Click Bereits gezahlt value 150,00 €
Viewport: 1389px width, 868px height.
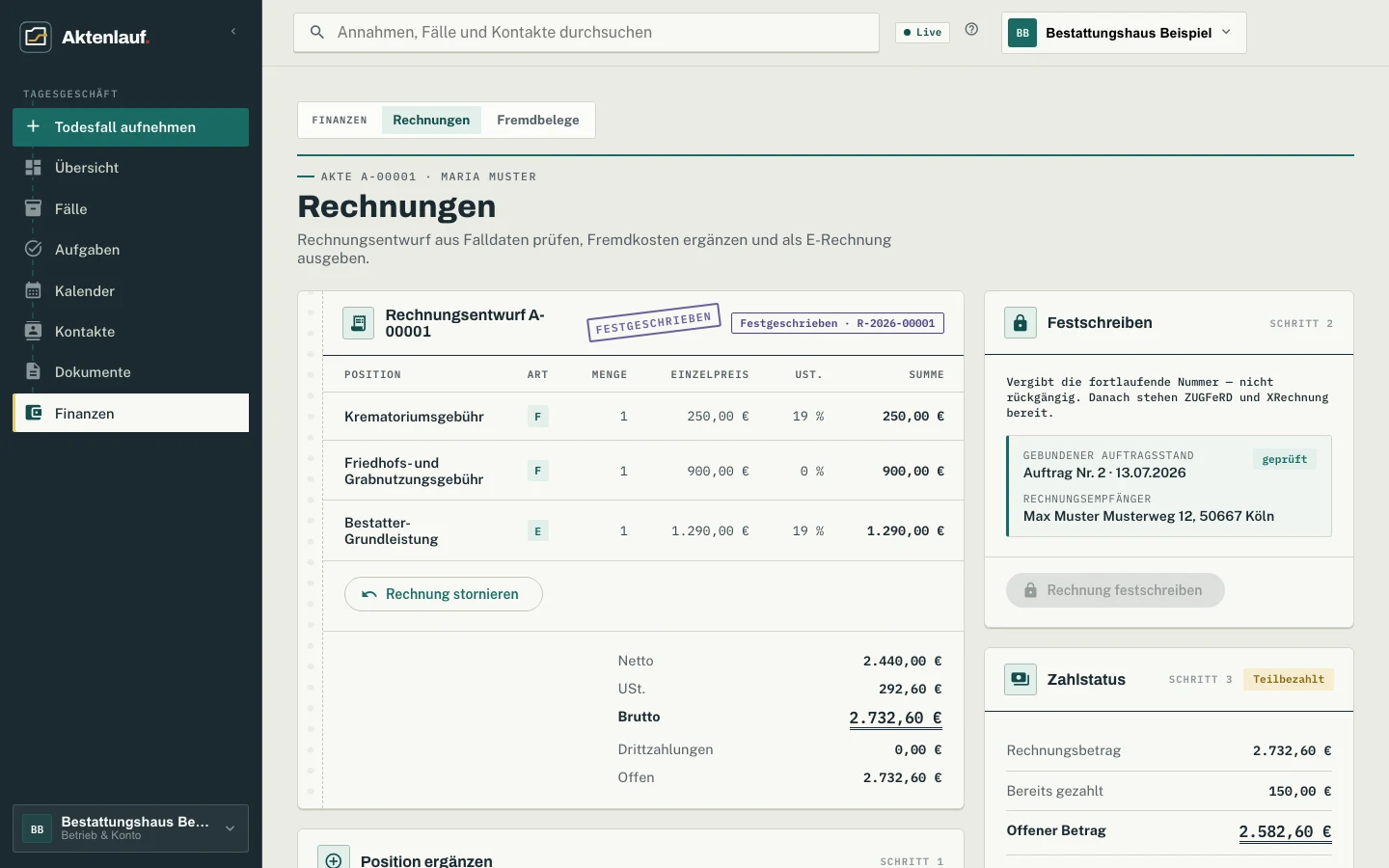pos(1299,791)
